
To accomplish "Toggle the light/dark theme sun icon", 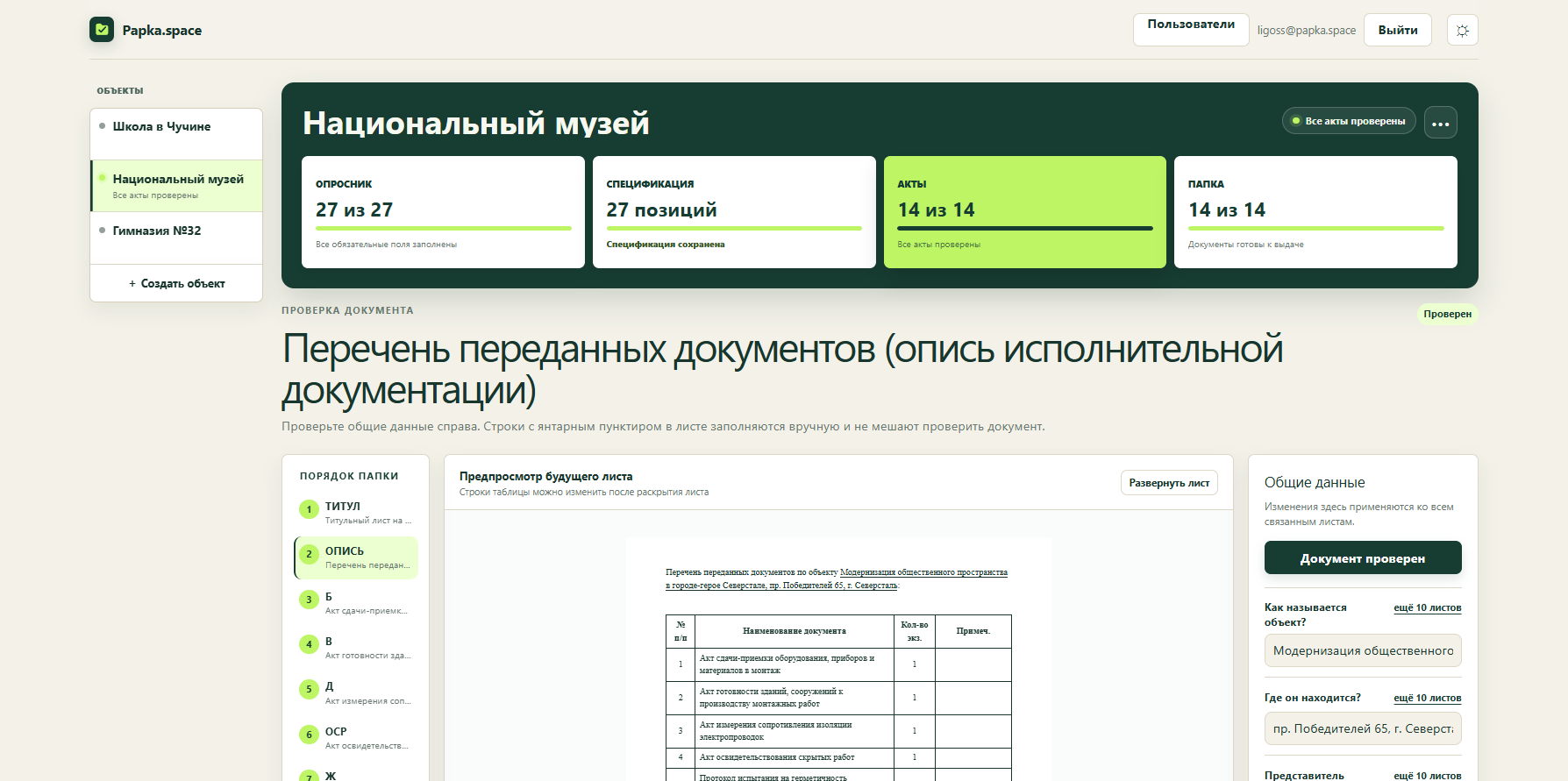I will [1462, 30].
